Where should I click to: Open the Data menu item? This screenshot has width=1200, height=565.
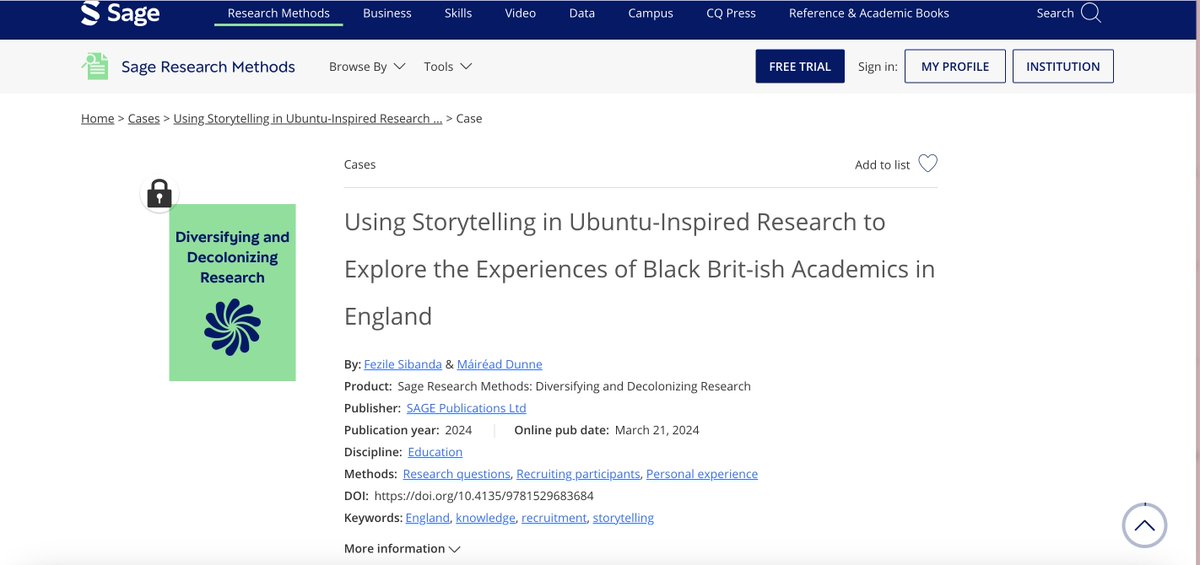point(582,13)
